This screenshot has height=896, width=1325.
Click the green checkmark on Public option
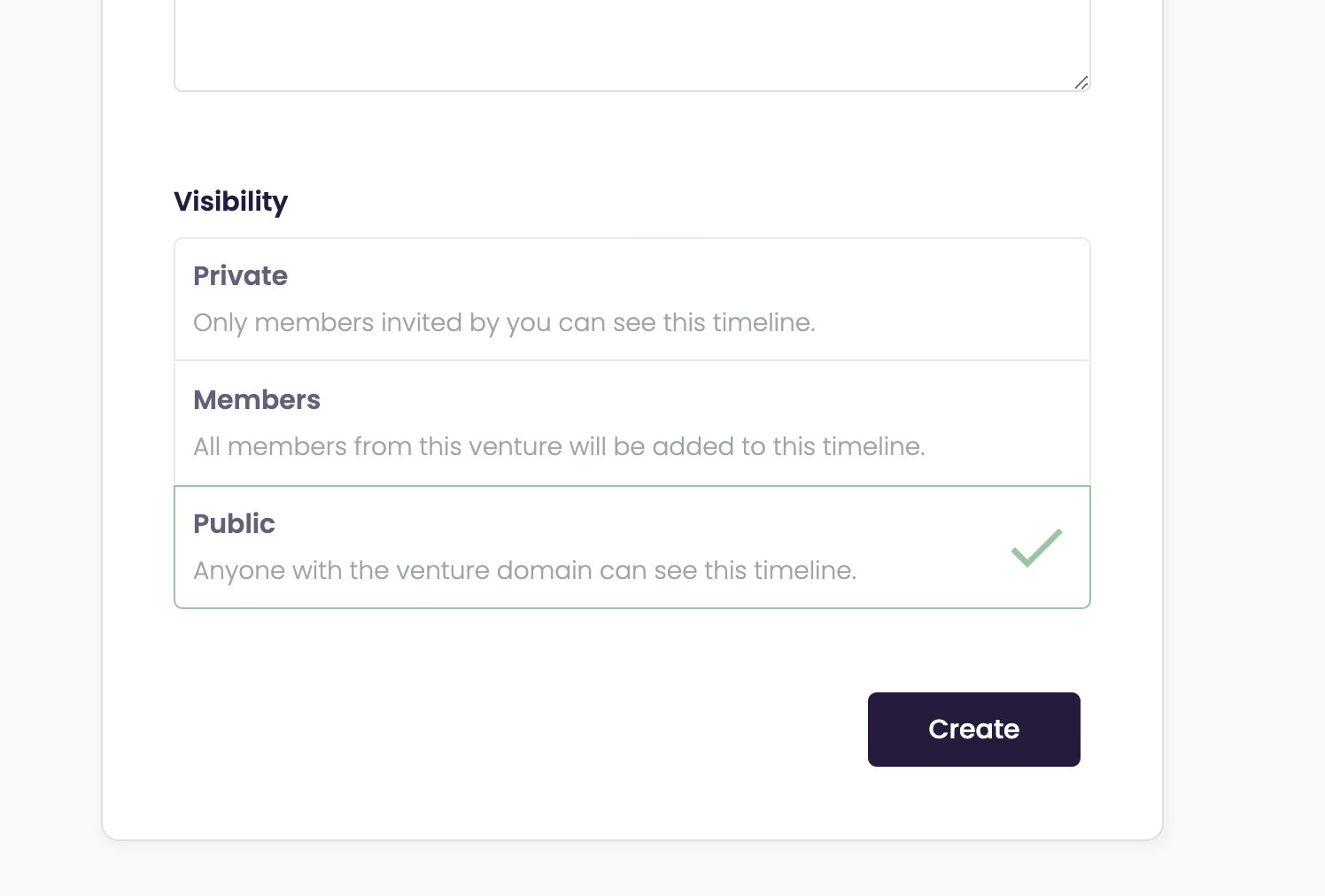(x=1035, y=548)
